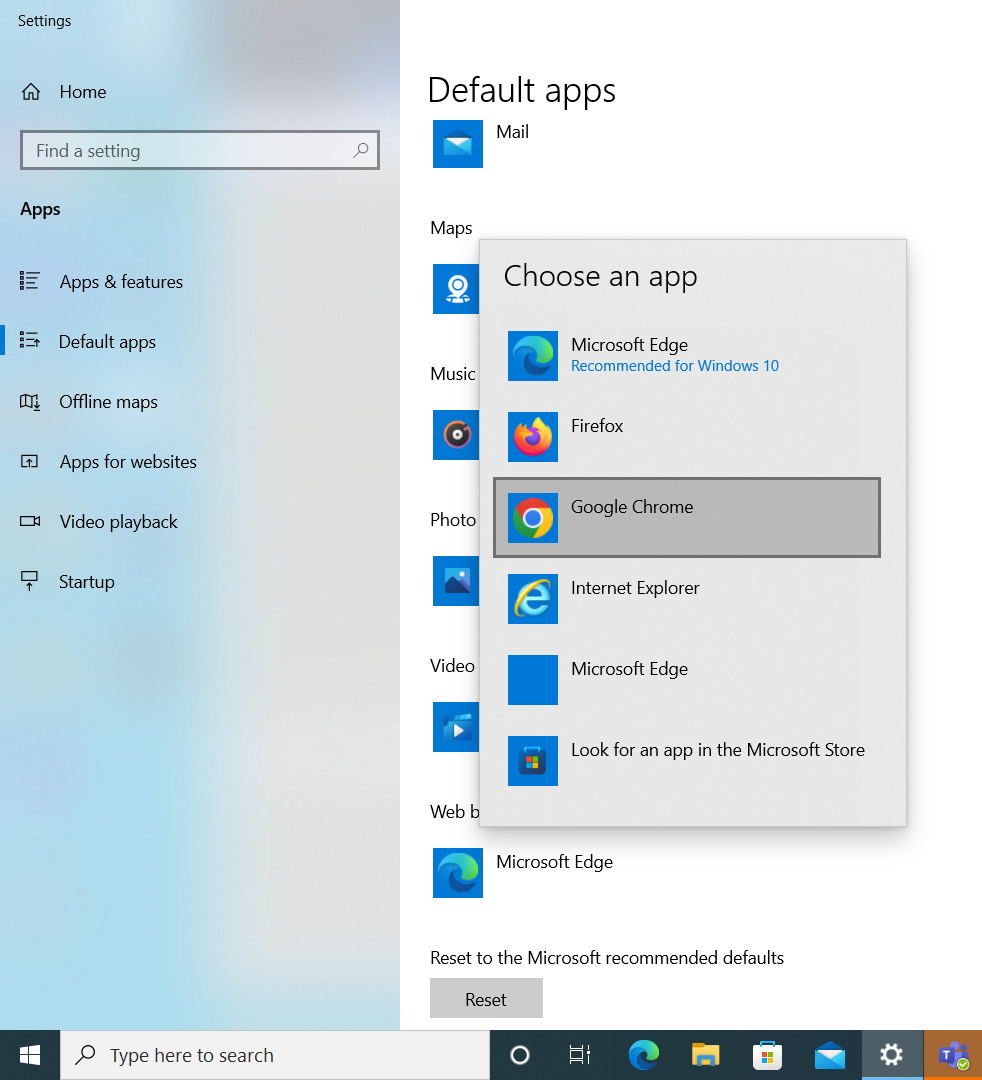Click the Choose an app heading
The width and height of the screenshot is (982, 1080).
tap(600, 277)
